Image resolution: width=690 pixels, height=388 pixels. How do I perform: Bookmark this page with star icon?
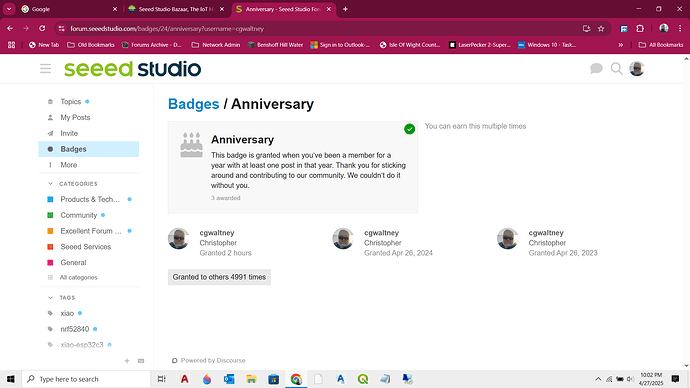coord(601,29)
